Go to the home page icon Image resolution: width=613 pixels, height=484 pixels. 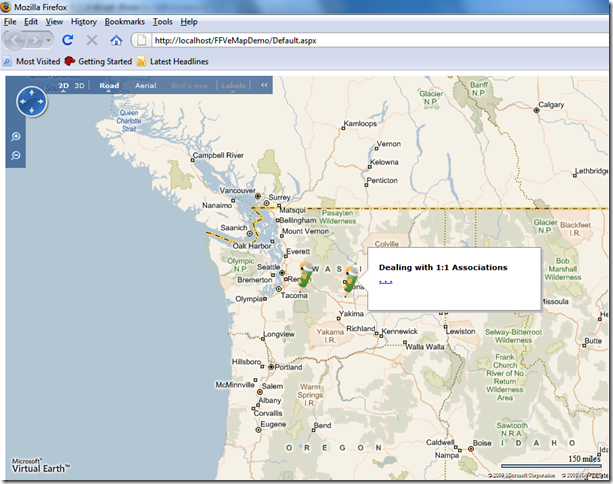coord(116,40)
